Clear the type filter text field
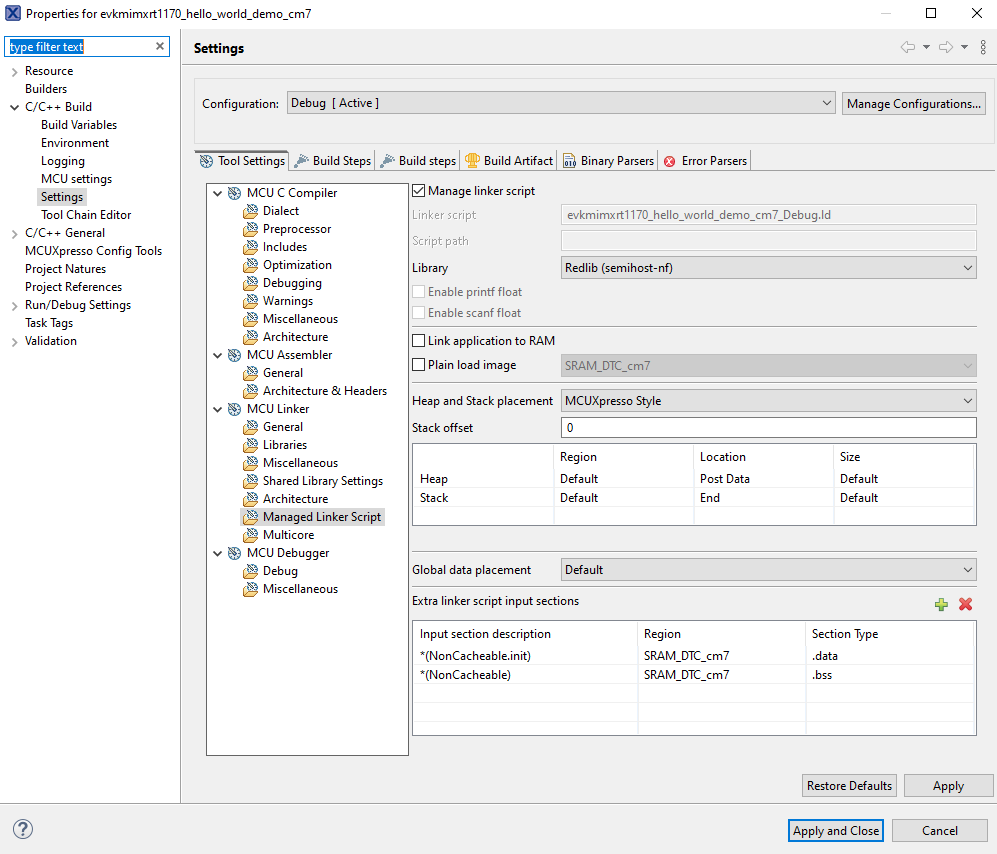This screenshot has height=854, width=997. tap(160, 46)
